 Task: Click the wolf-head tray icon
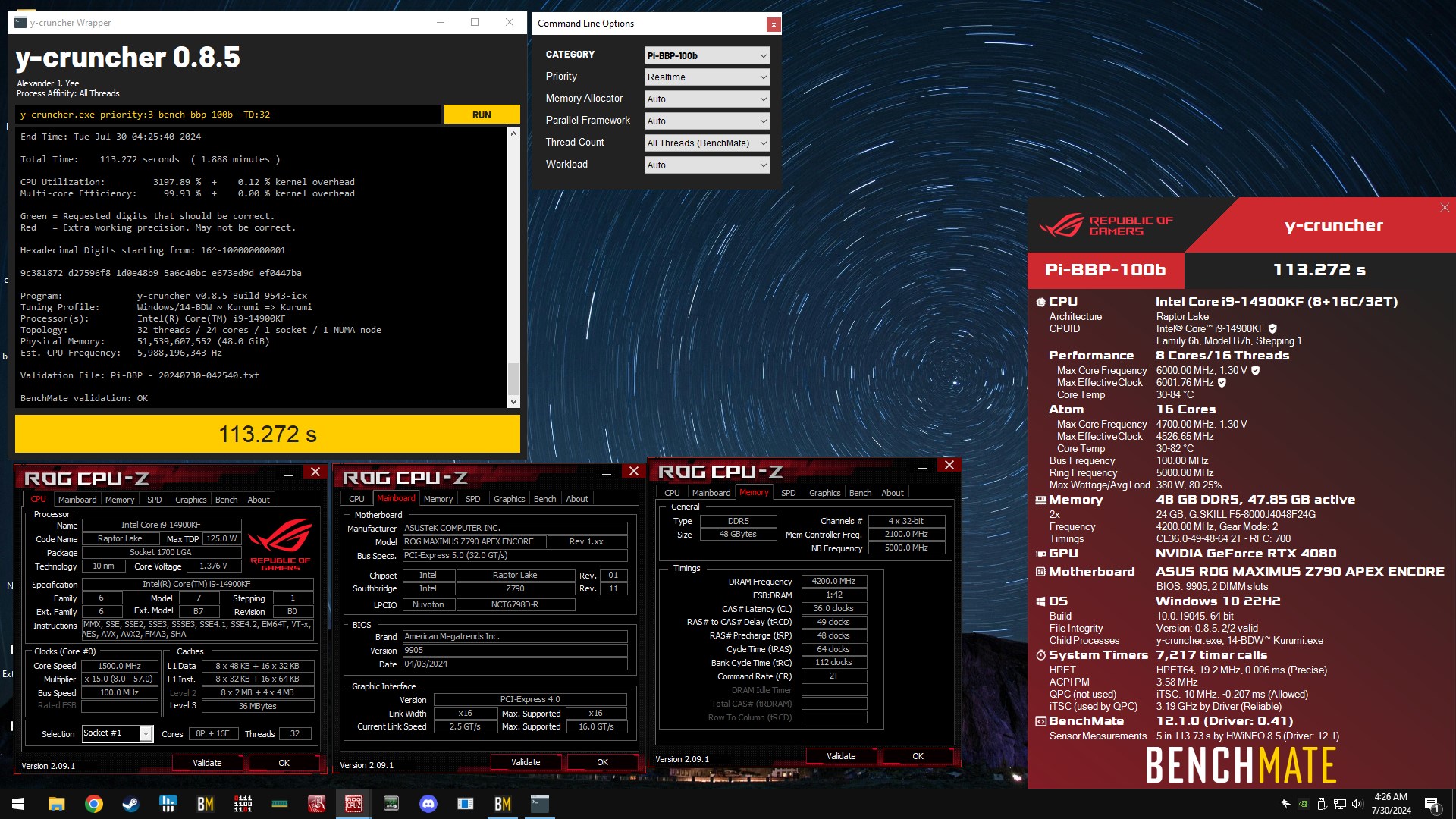(1285, 804)
